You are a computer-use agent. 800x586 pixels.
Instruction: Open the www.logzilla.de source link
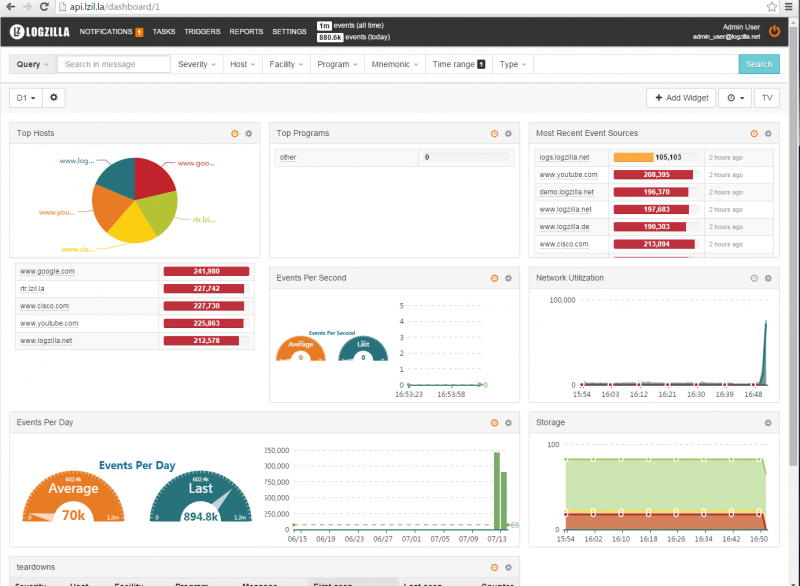[x=564, y=227]
